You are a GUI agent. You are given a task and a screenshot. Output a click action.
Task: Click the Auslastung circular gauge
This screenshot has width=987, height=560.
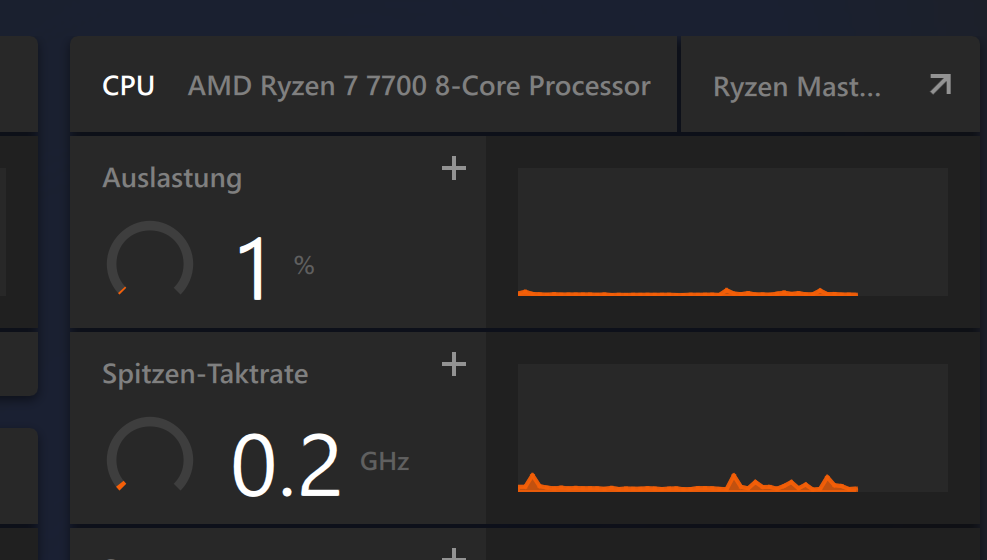click(150, 259)
